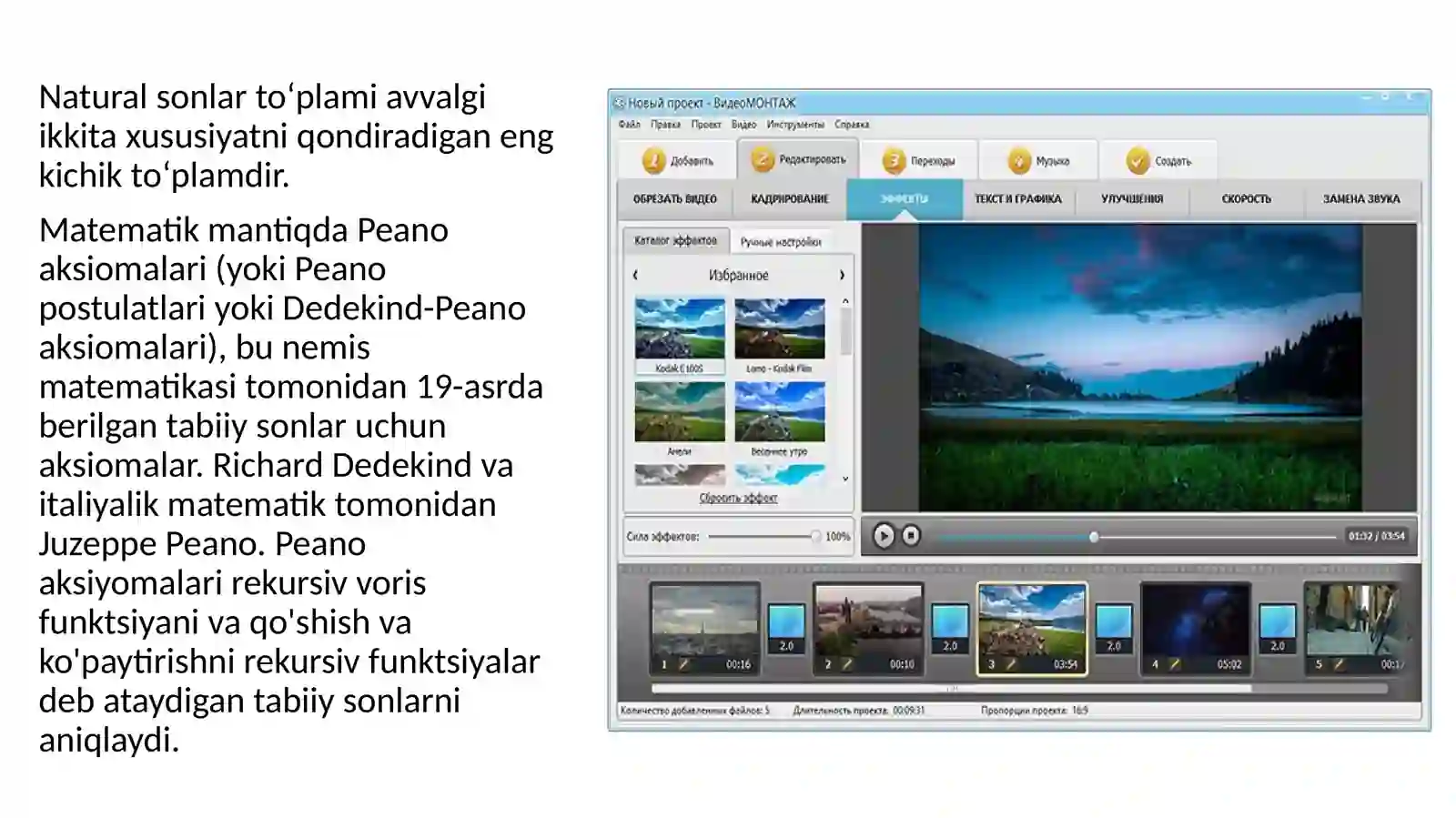This screenshot has width=1456, height=818.
Task: Select timeline clip 2 with duration 00:10
Action: tap(868, 629)
